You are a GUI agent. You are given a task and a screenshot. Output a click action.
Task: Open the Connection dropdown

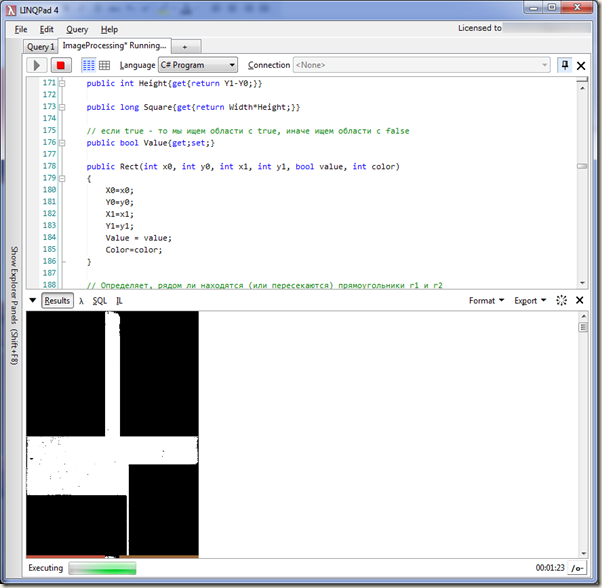(x=422, y=65)
